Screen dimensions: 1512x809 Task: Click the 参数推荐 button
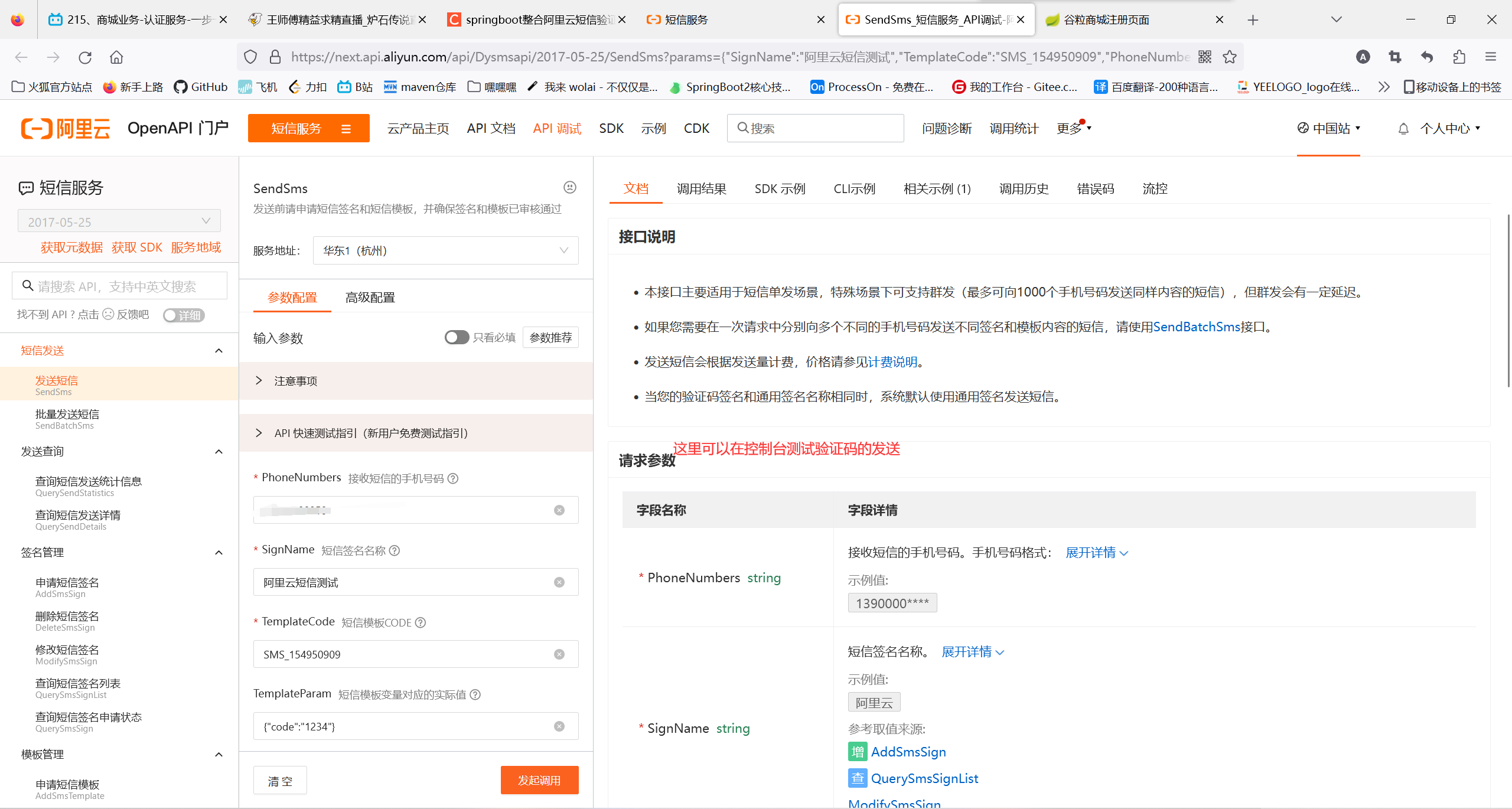(550, 337)
